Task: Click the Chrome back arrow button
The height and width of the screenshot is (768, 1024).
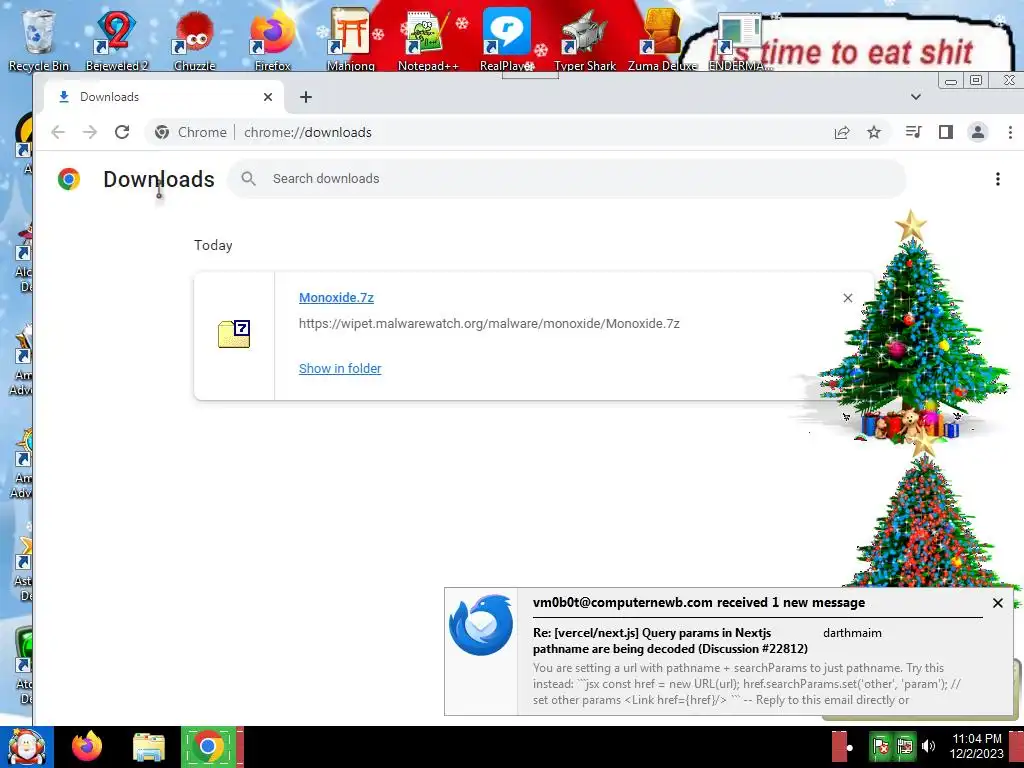Action: point(58,133)
